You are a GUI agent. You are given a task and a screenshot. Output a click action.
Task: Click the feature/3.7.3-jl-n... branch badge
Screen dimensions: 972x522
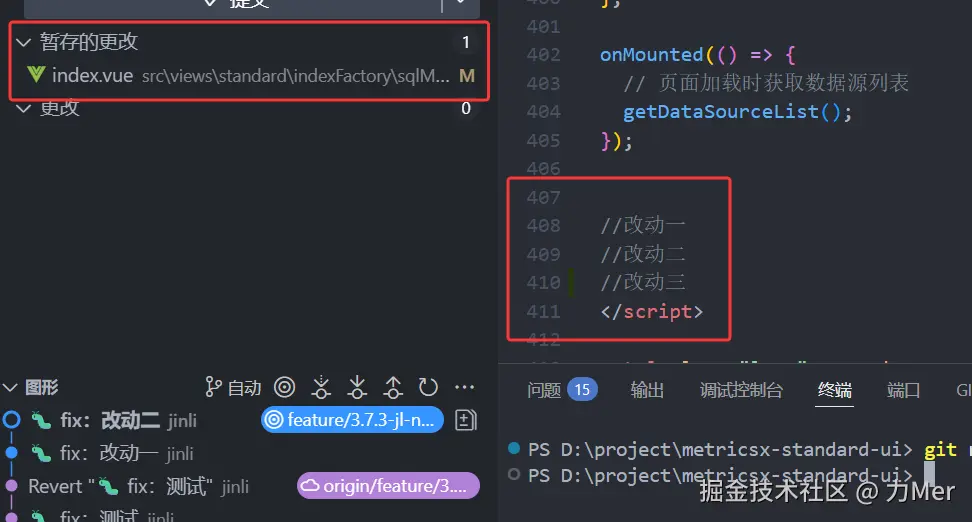click(352, 420)
